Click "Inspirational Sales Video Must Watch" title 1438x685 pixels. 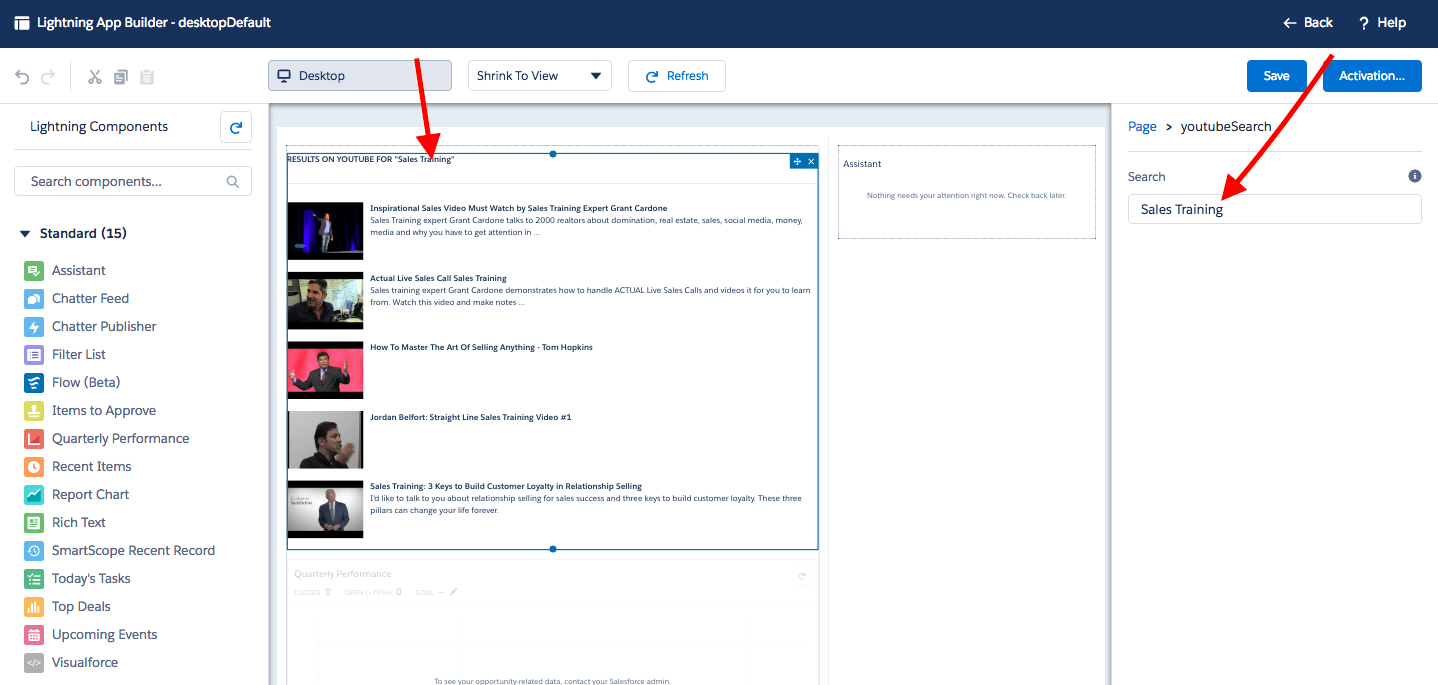(518, 209)
